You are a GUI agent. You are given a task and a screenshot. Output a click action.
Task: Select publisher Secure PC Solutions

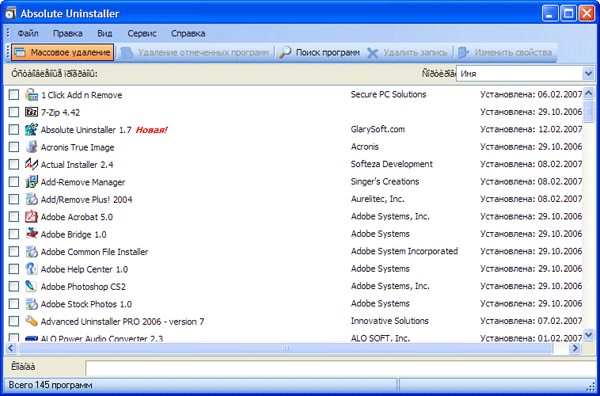pos(388,95)
